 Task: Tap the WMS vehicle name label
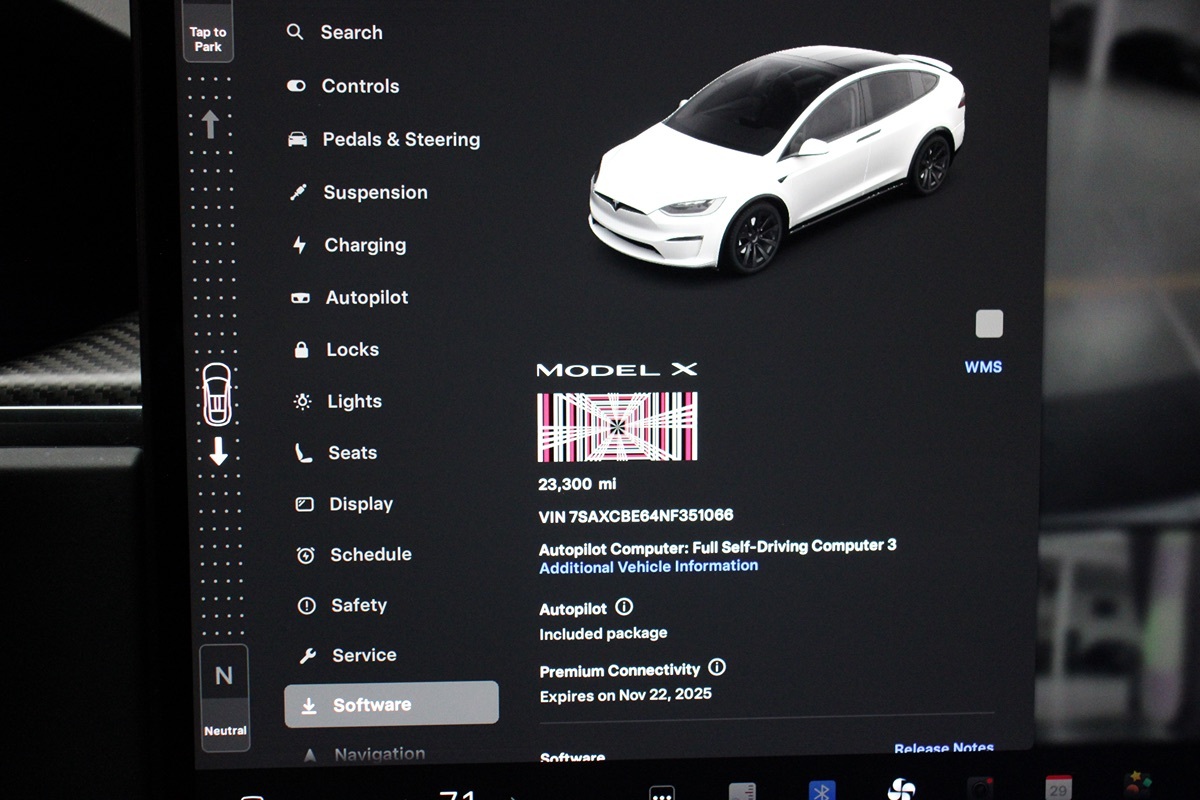tap(983, 367)
